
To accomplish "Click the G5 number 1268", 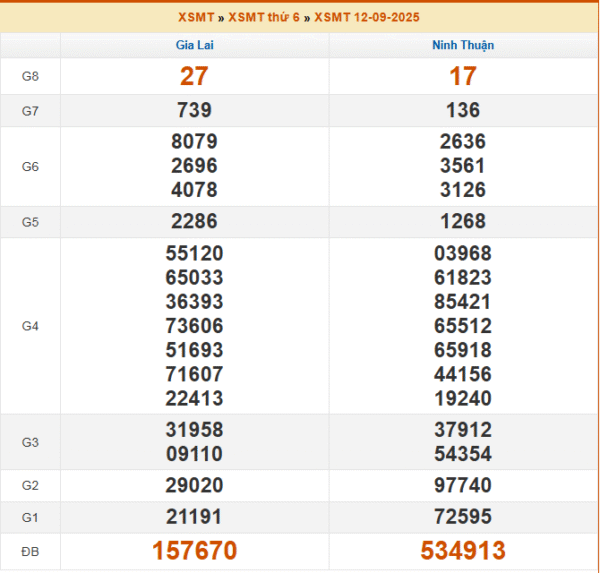I will click(x=463, y=221).
